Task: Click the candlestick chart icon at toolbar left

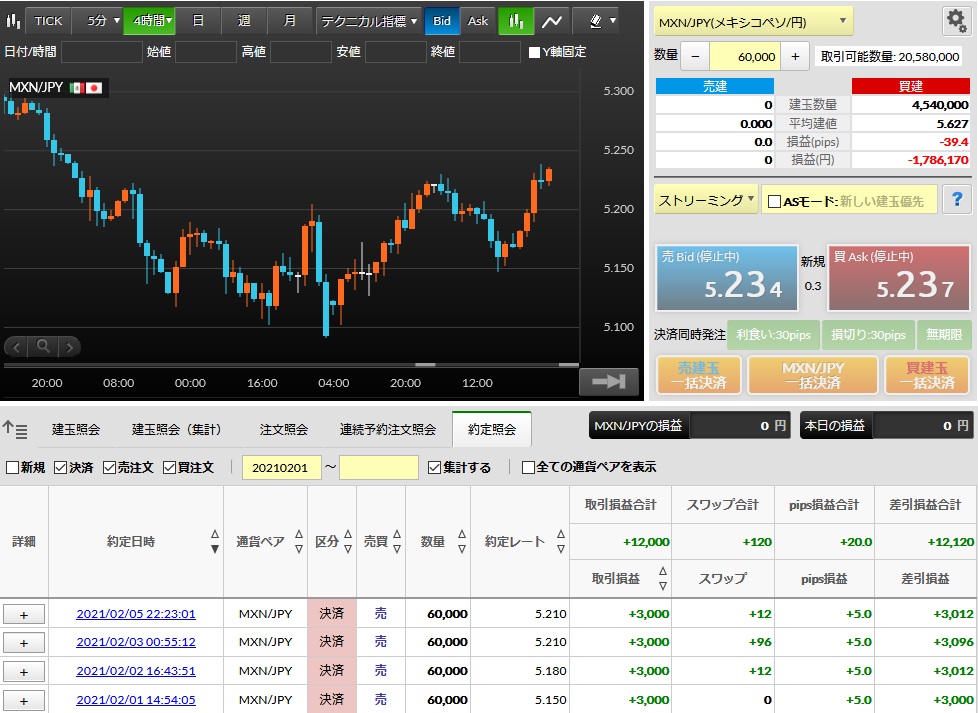Action: pos(12,21)
